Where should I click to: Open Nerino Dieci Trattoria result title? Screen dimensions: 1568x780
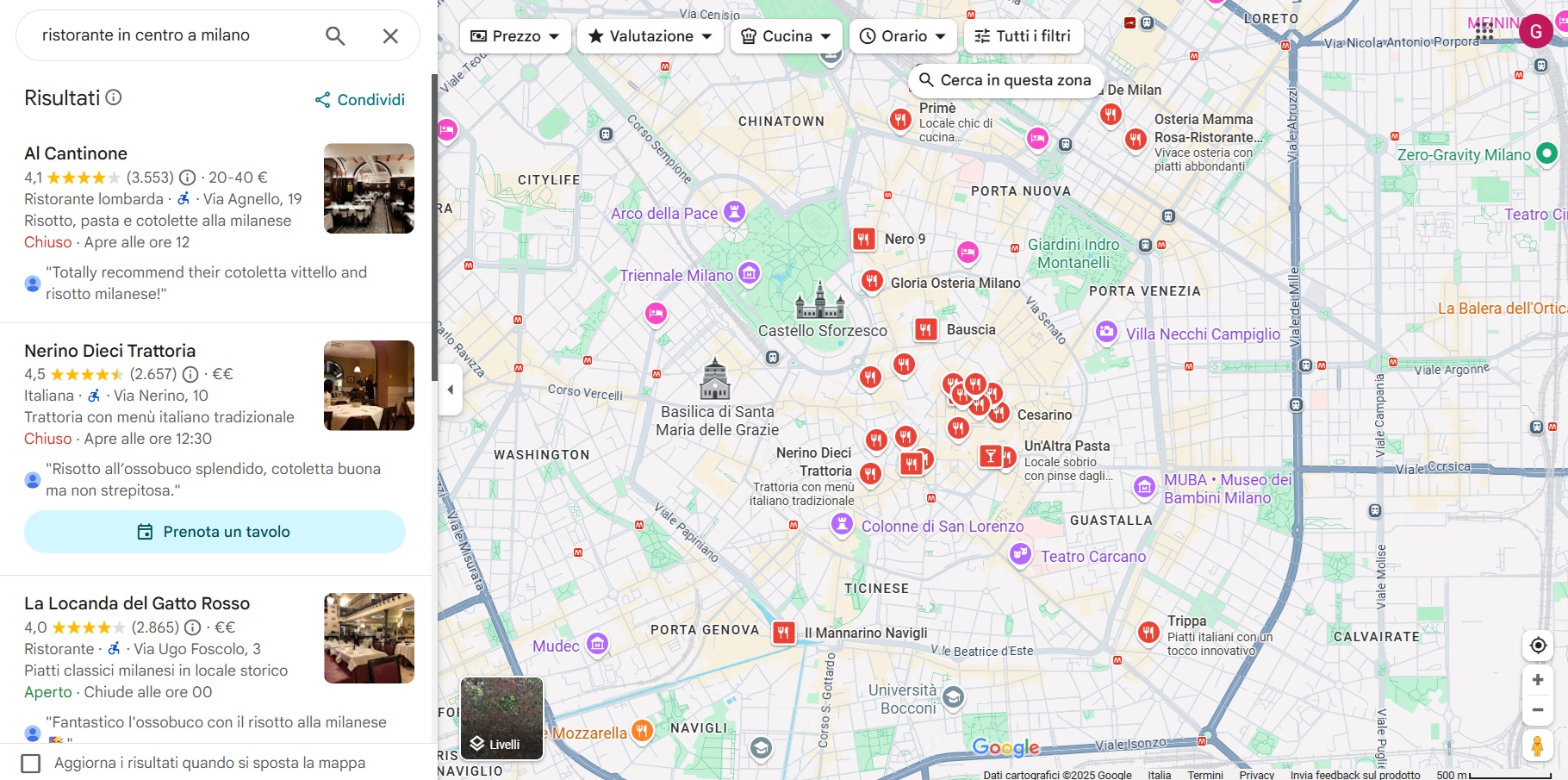point(110,351)
